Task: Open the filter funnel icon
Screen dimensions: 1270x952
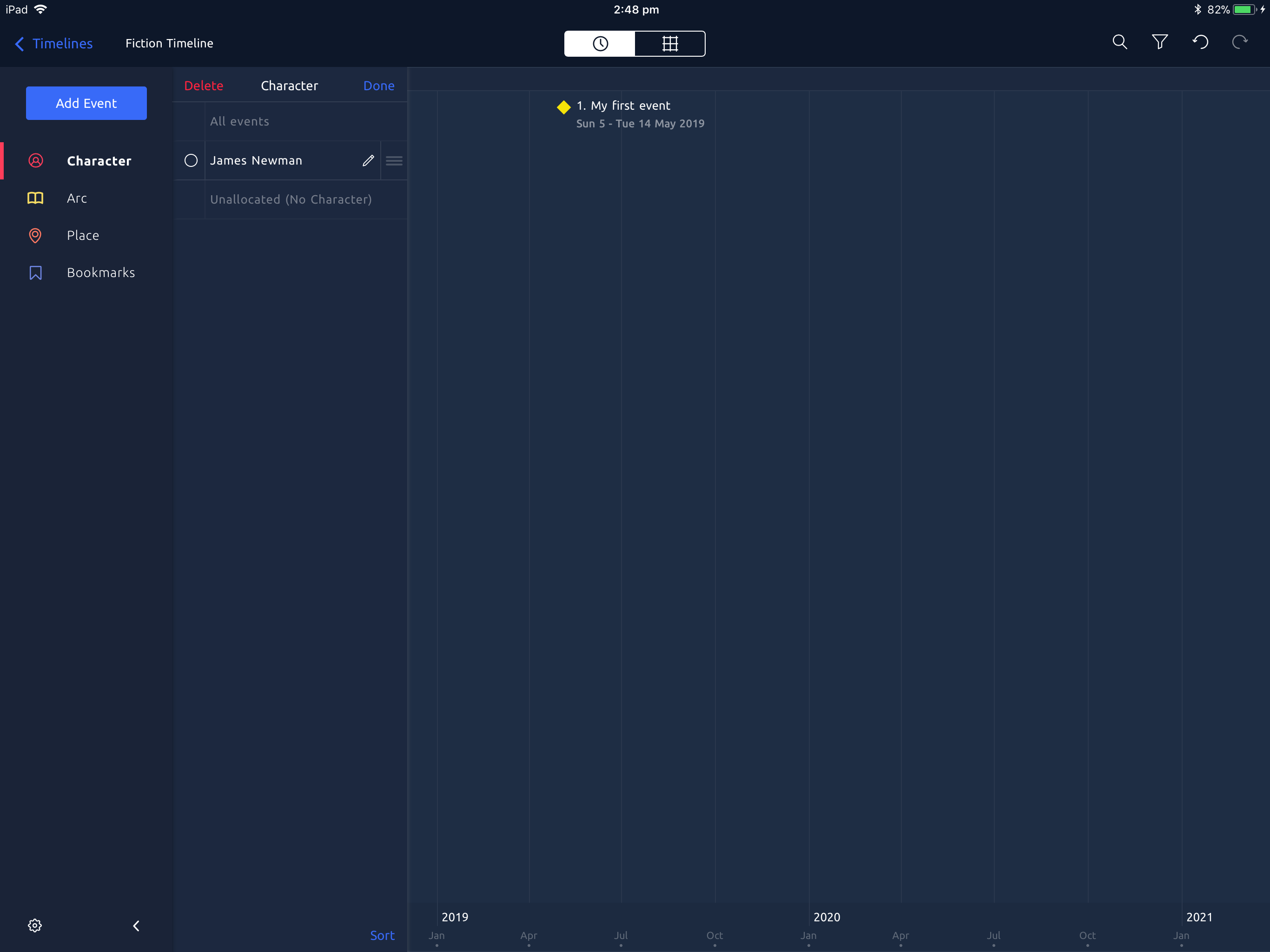Action: (1159, 42)
